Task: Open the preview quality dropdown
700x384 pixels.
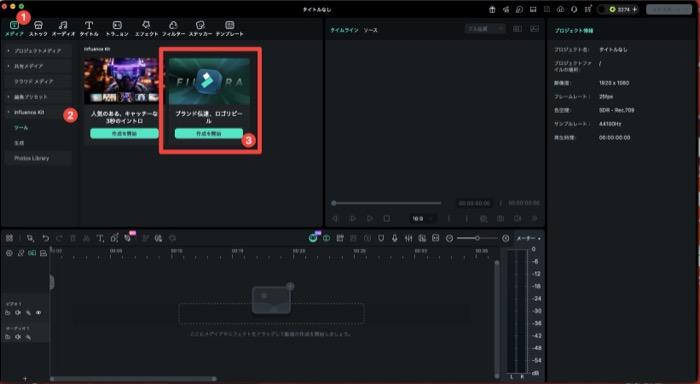Action: click(485, 29)
